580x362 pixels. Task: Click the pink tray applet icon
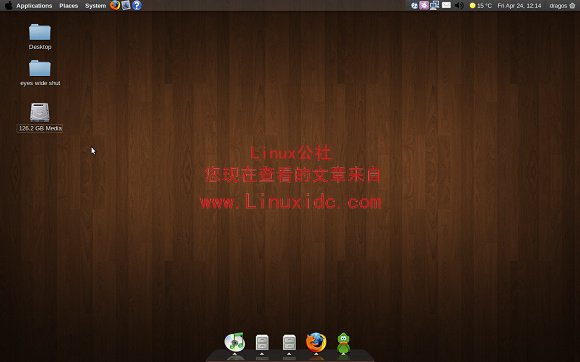tap(424, 6)
